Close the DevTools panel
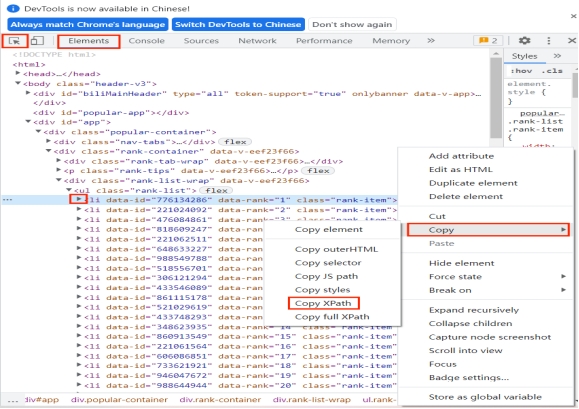Viewport: 579px width, 409px height. (x=572, y=41)
